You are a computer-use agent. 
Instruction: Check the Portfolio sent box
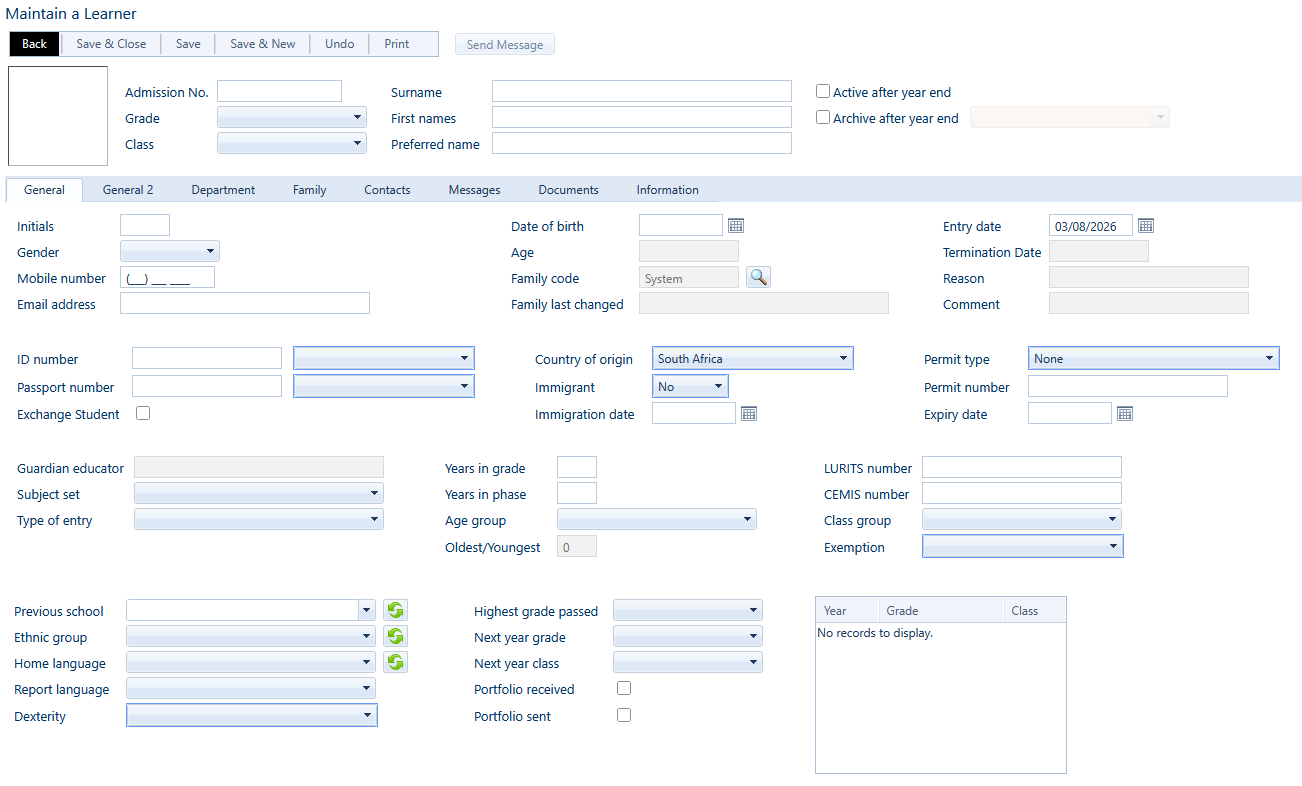[x=624, y=715]
